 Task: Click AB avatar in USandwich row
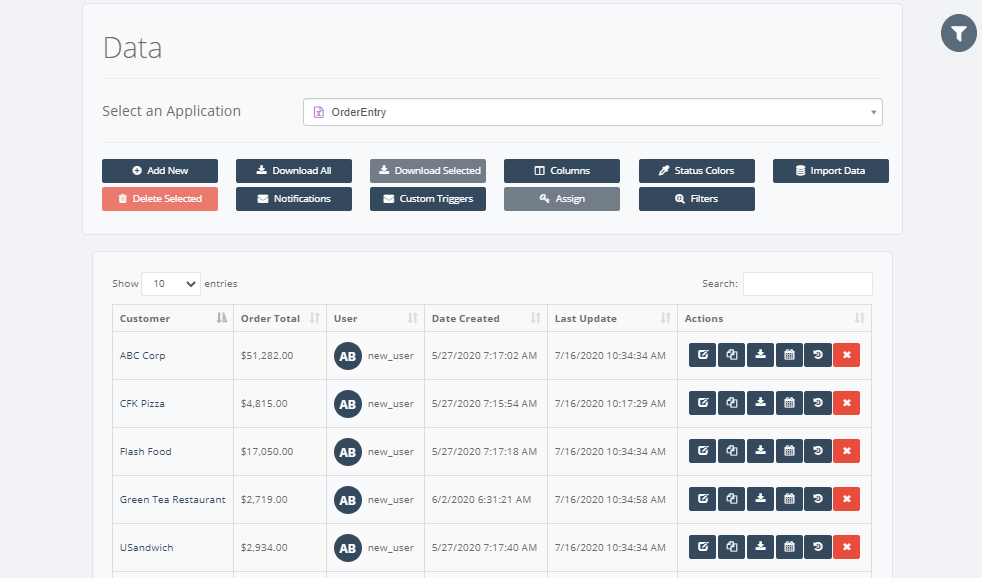(x=348, y=548)
